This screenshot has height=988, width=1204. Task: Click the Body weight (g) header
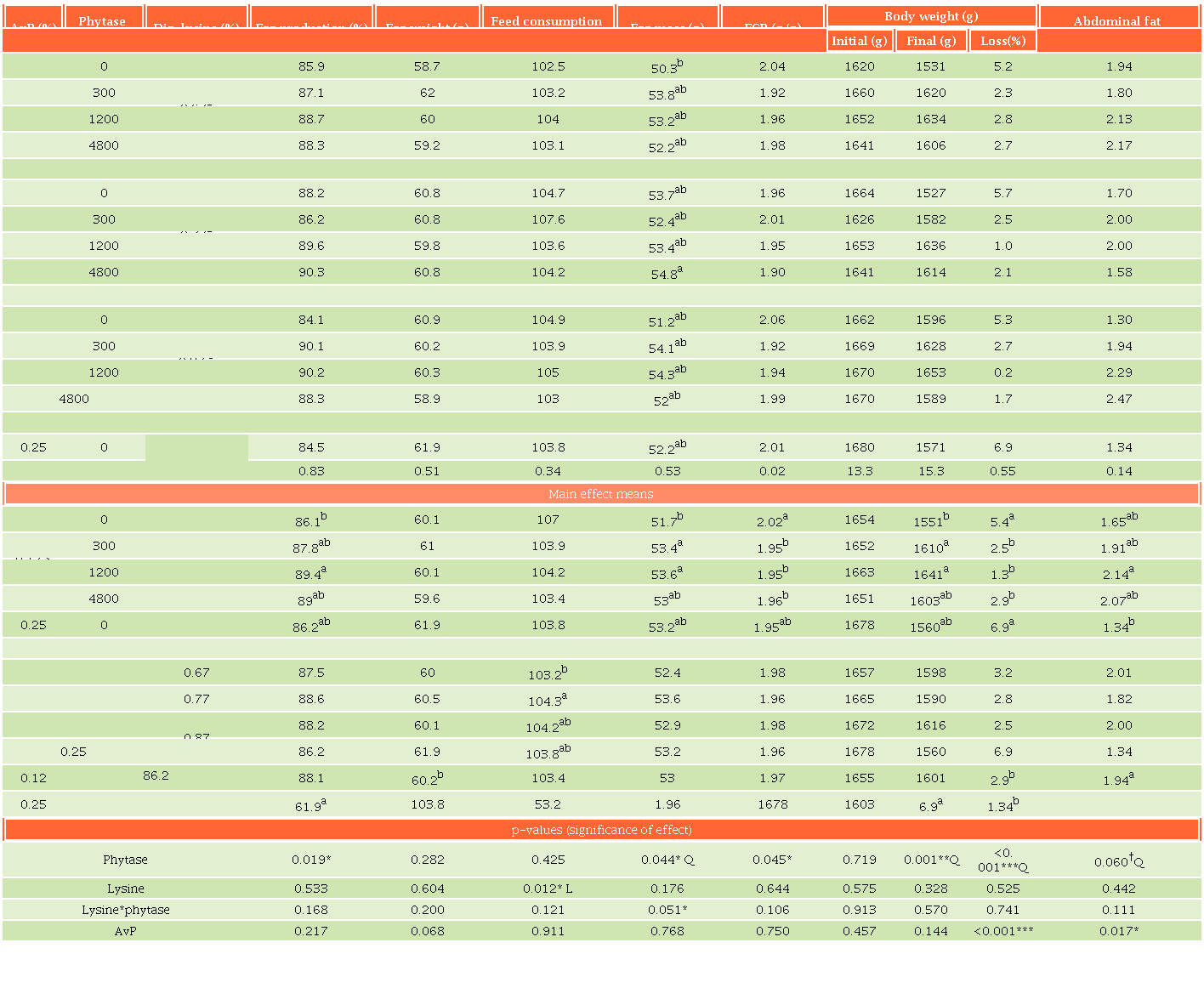tap(931, 16)
